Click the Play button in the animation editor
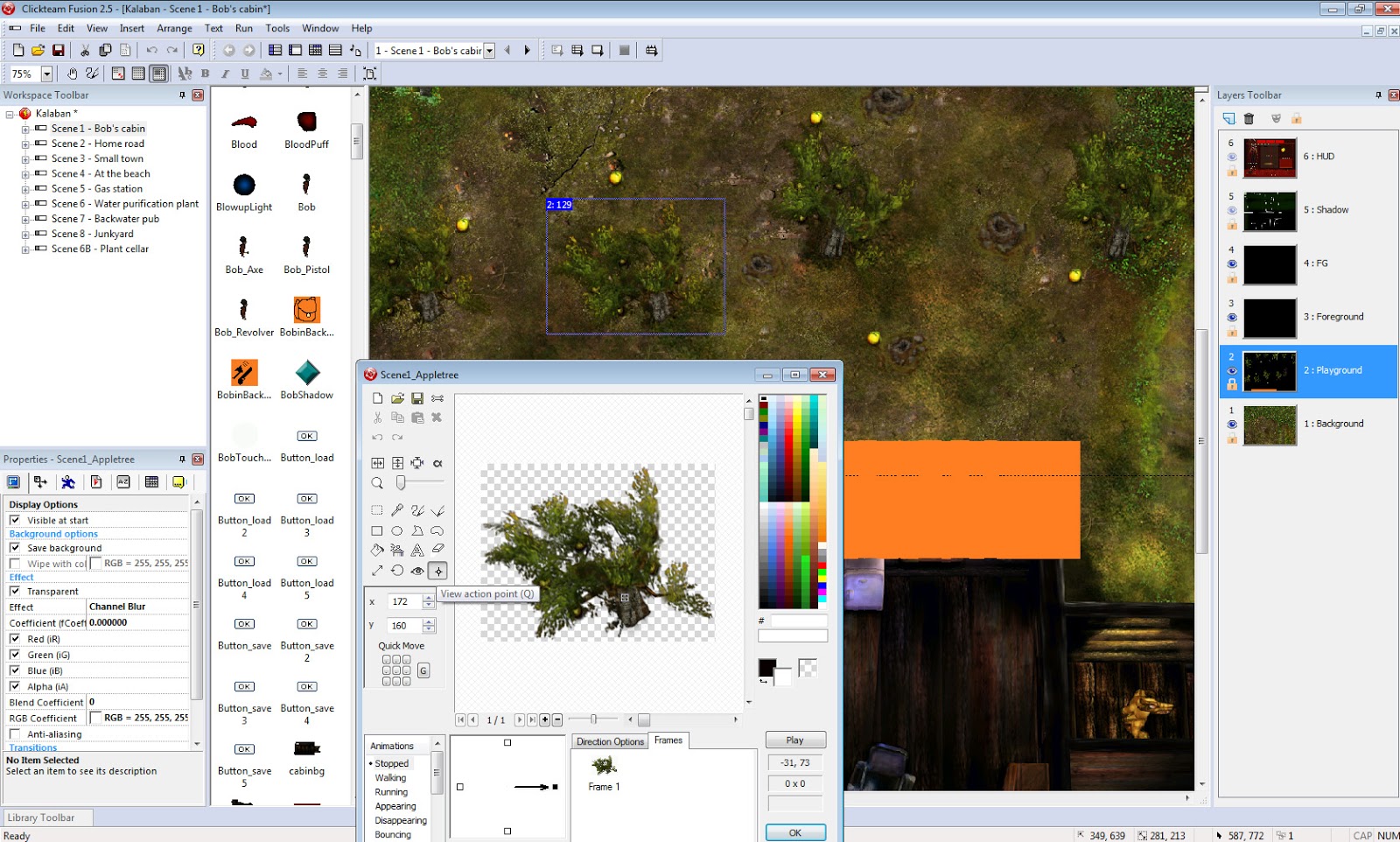 pos(794,739)
